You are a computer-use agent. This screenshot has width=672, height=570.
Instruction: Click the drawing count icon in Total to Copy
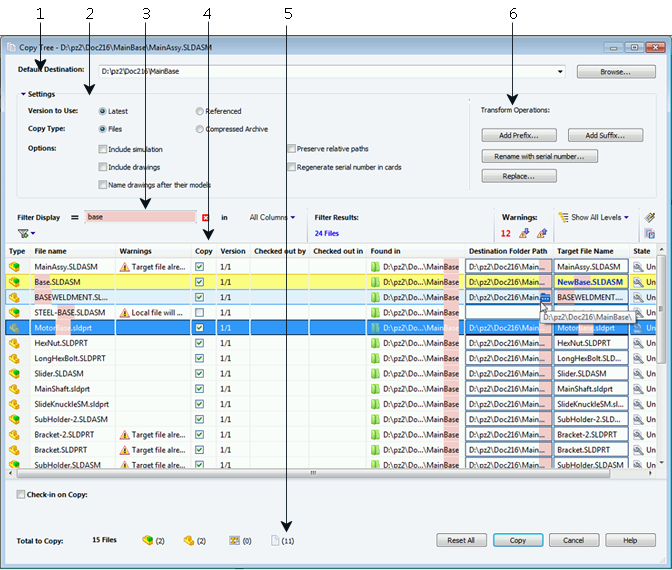(273, 540)
